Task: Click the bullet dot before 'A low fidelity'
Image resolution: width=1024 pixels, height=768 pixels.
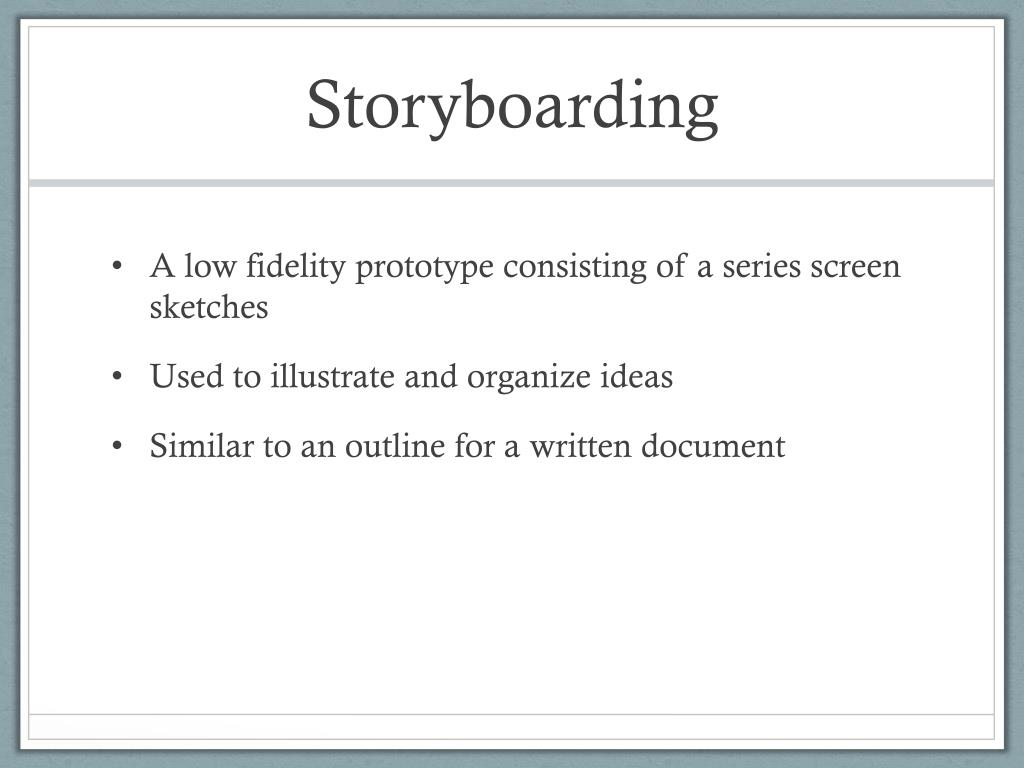Action: (117, 266)
